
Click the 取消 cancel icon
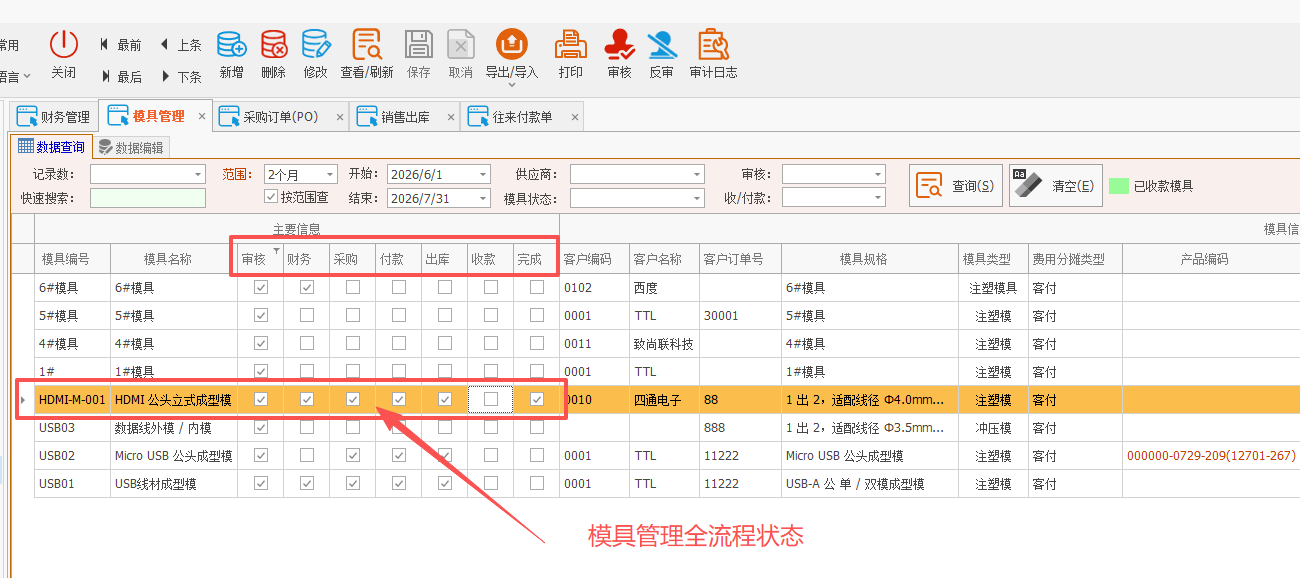[460, 44]
